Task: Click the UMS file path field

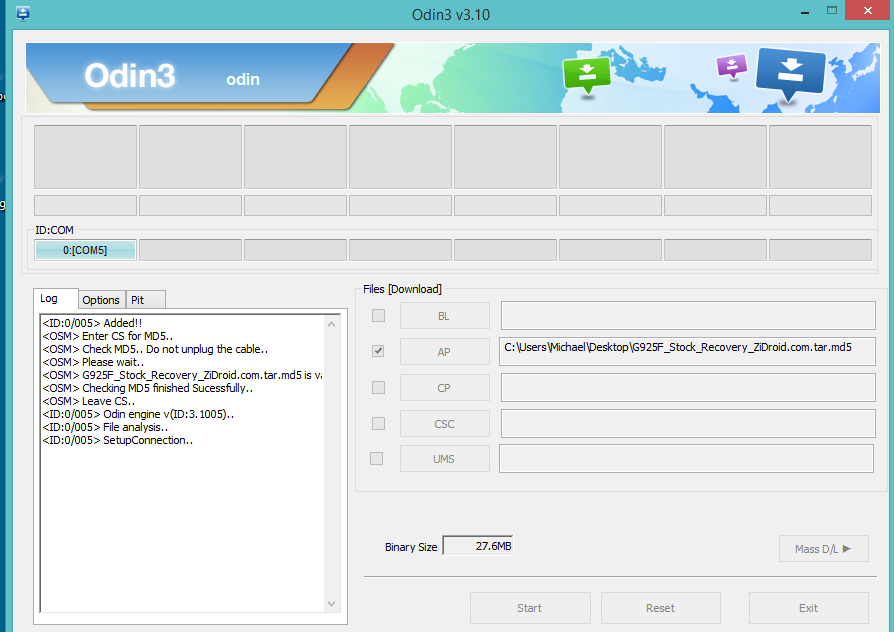Action: 686,459
